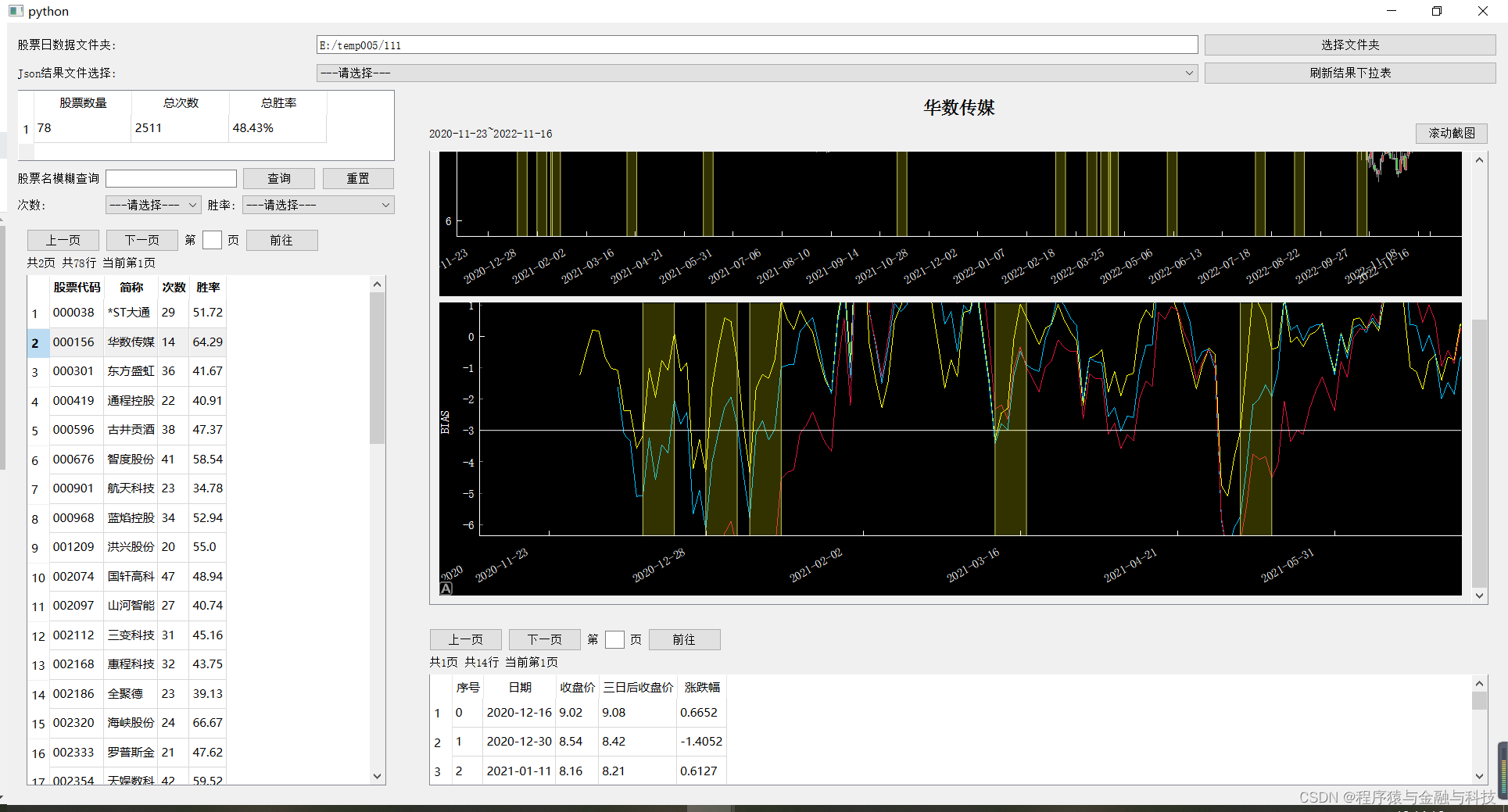Go to previous page of stock list
1508x812 pixels.
pos(63,240)
